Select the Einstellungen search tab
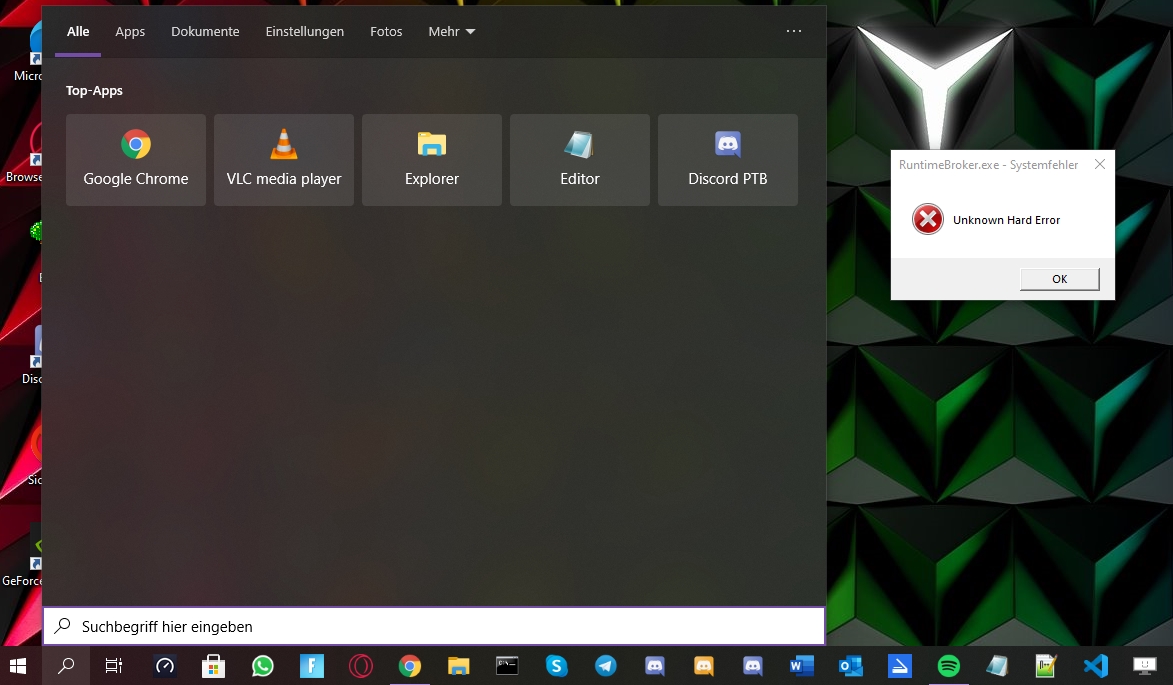Image resolution: width=1173 pixels, height=685 pixels. coord(304,31)
